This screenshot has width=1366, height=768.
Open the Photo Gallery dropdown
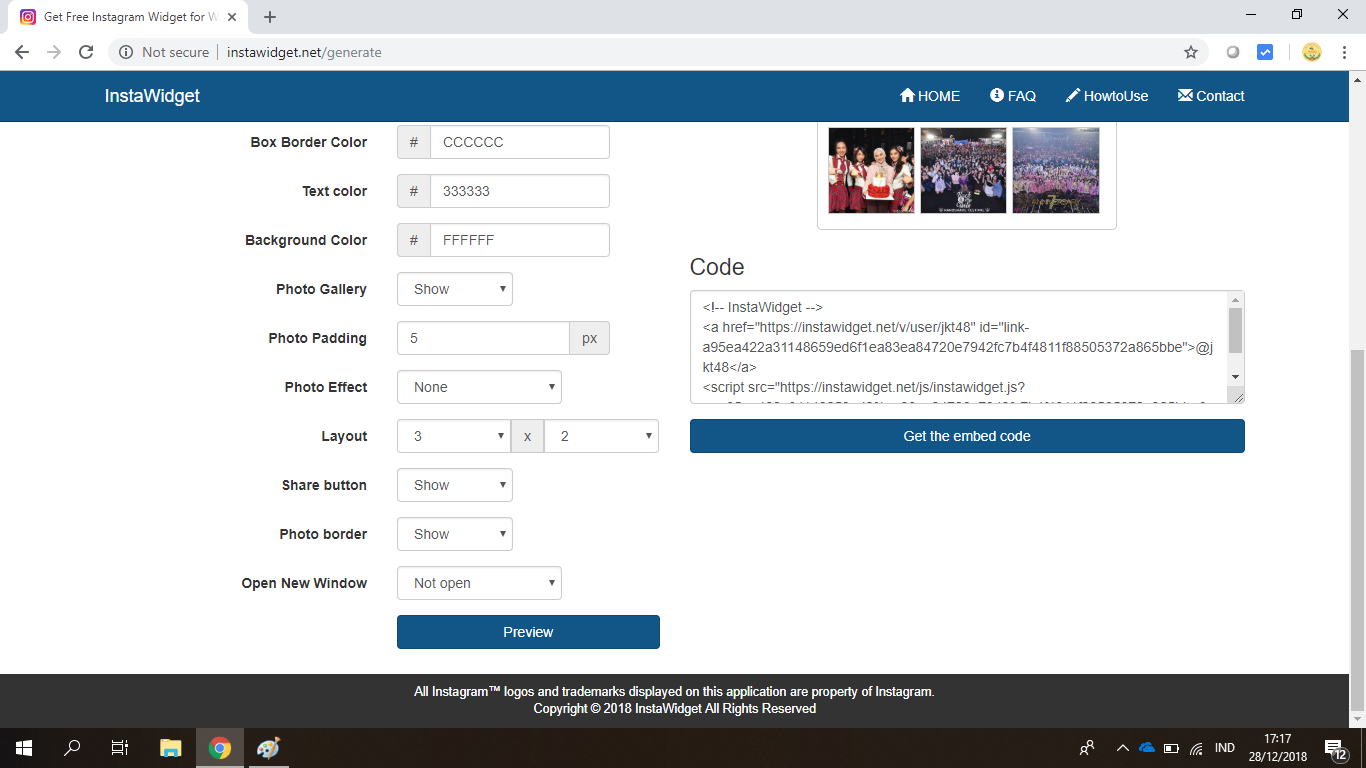[455, 289]
